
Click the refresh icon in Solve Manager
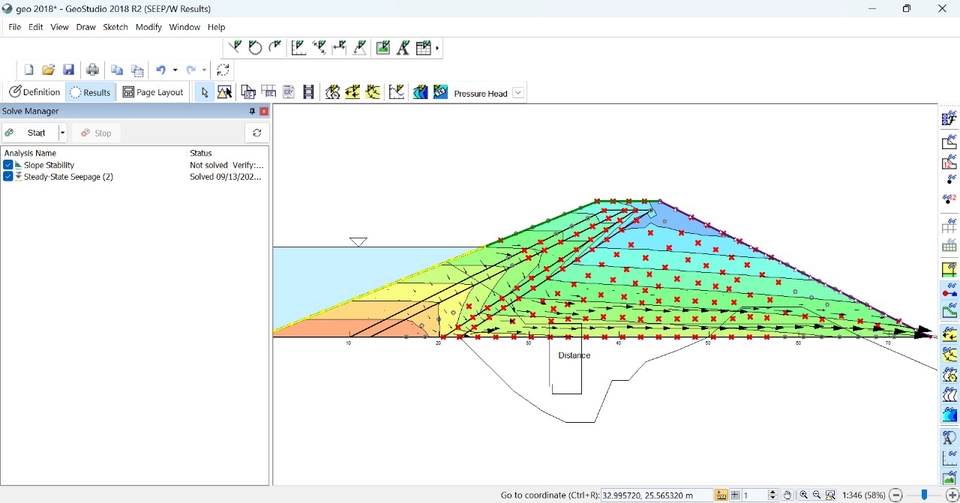pos(257,133)
